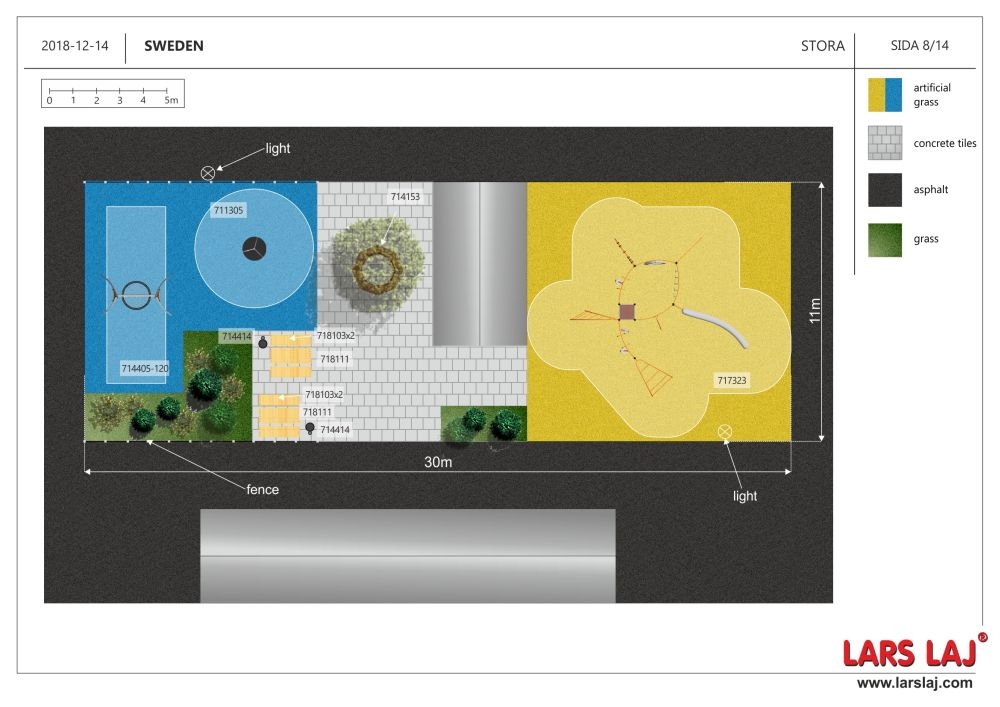The height and width of the screenshot is (707, 1000).
Task: Open the www.larslaj.com link
Action: click(x=914, y=683)
